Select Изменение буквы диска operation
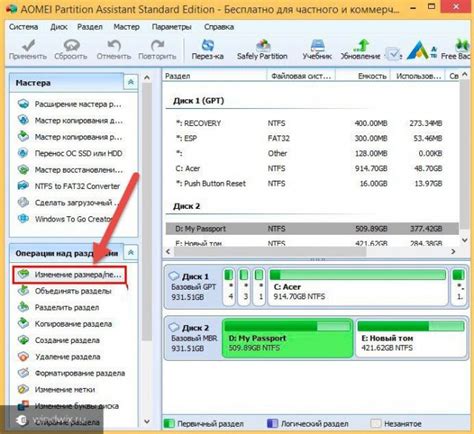 click(x=68, y=406)
